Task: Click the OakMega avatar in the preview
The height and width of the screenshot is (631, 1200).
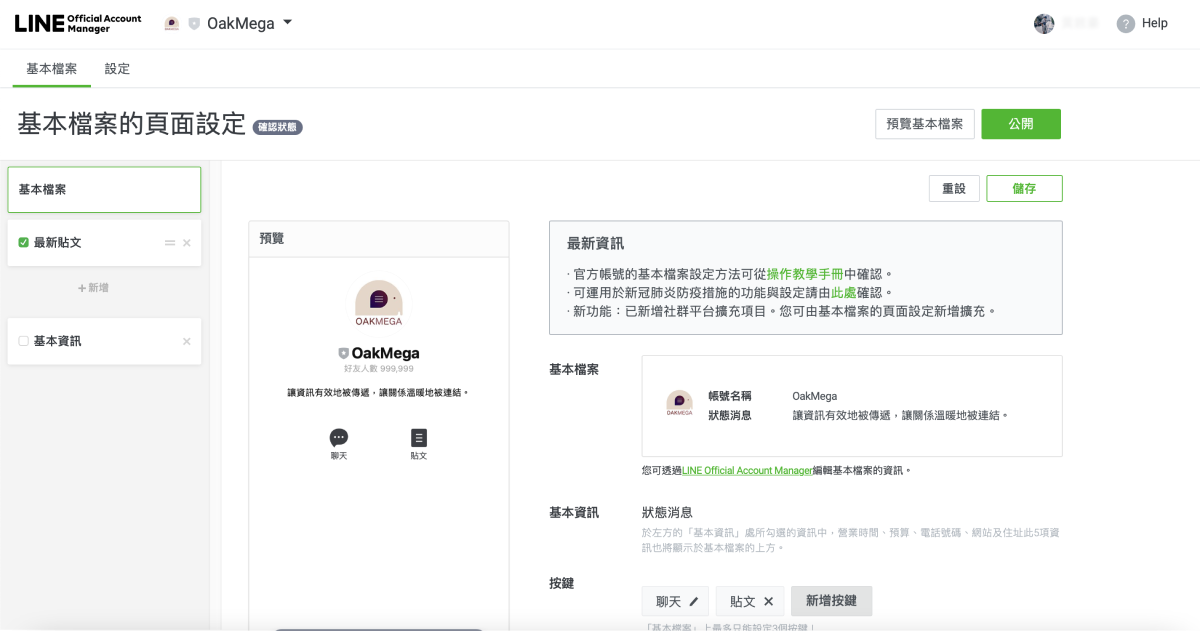Action: pos(379,302)
